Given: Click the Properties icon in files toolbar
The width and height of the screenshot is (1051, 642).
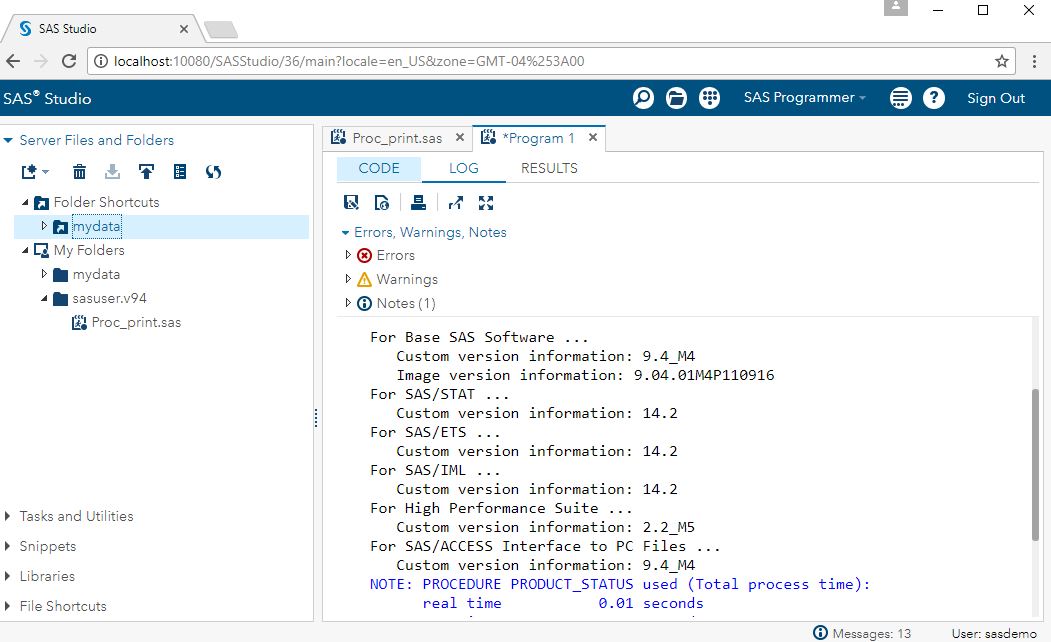Looking at the screenshot, I should tap(180, 172).
